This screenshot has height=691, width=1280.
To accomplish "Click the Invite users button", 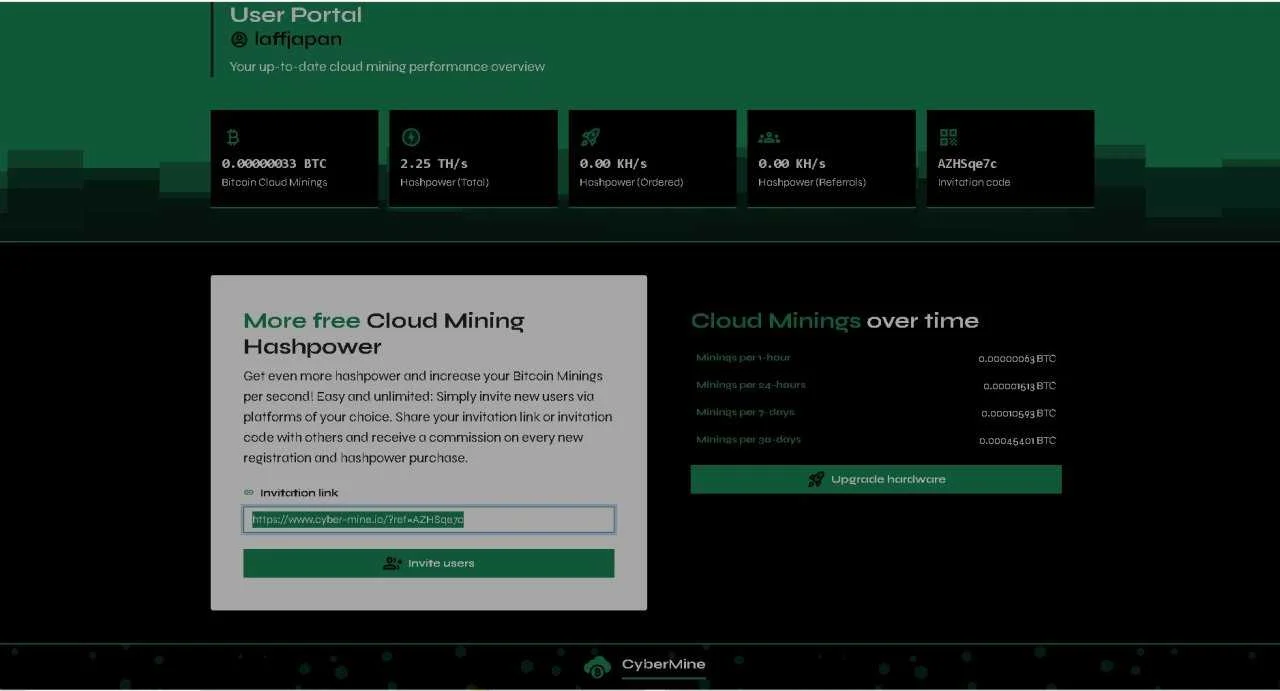I will tap(429, 563).
